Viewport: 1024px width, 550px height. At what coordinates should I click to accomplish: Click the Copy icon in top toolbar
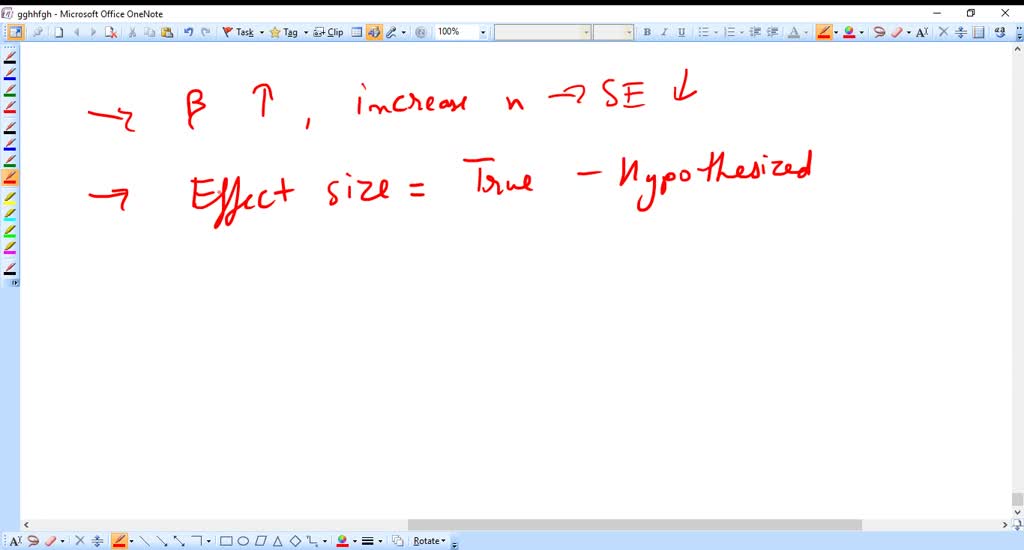[149, 32]
